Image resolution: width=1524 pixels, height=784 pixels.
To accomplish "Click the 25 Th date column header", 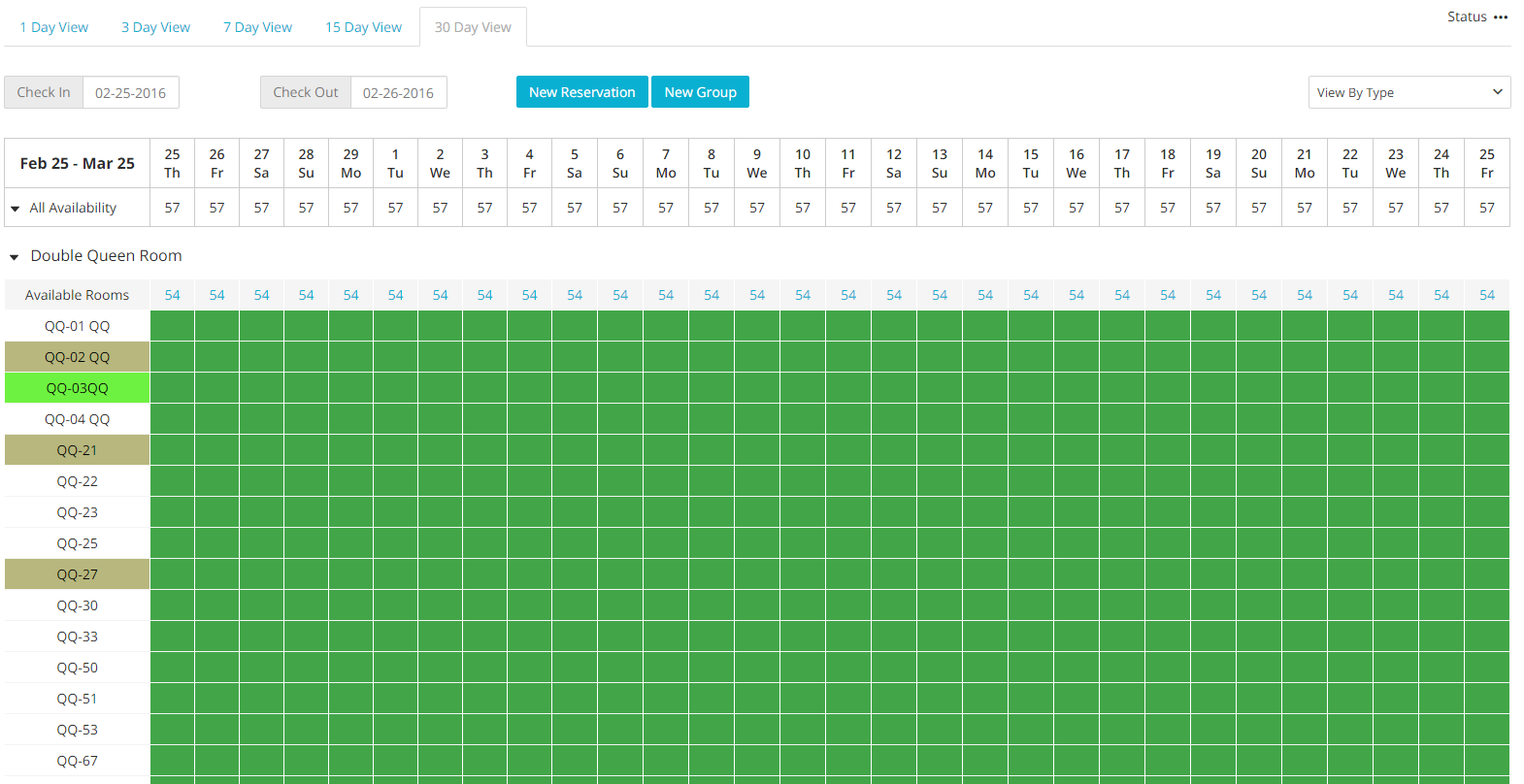I will [172, 163].
